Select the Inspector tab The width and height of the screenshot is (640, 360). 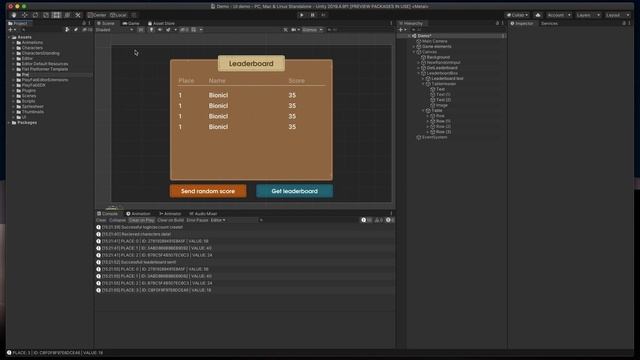coord(522,23)
